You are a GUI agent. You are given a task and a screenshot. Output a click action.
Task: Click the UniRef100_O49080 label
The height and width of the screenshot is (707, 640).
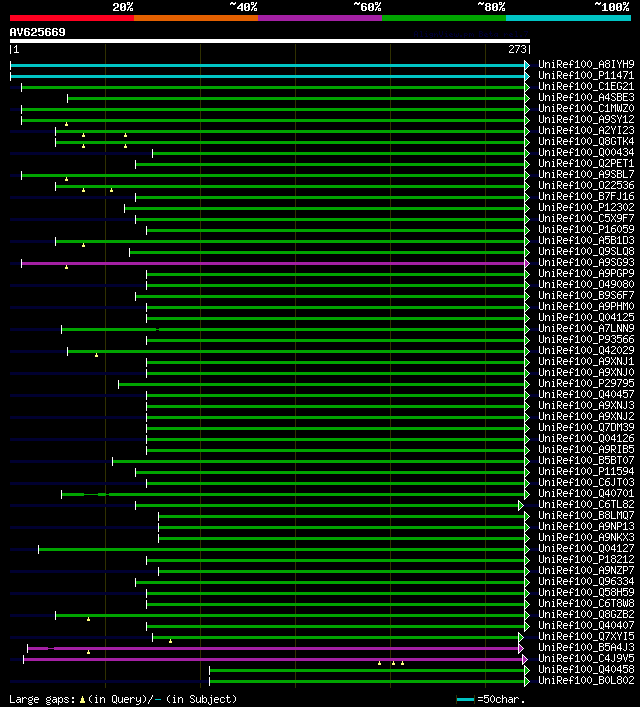pos(586,284)
